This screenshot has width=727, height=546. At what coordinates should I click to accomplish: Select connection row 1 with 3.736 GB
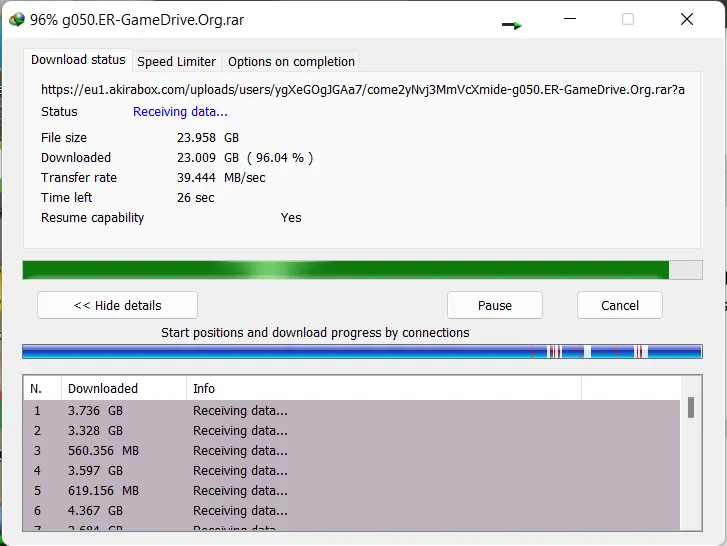tap(352, 411)
